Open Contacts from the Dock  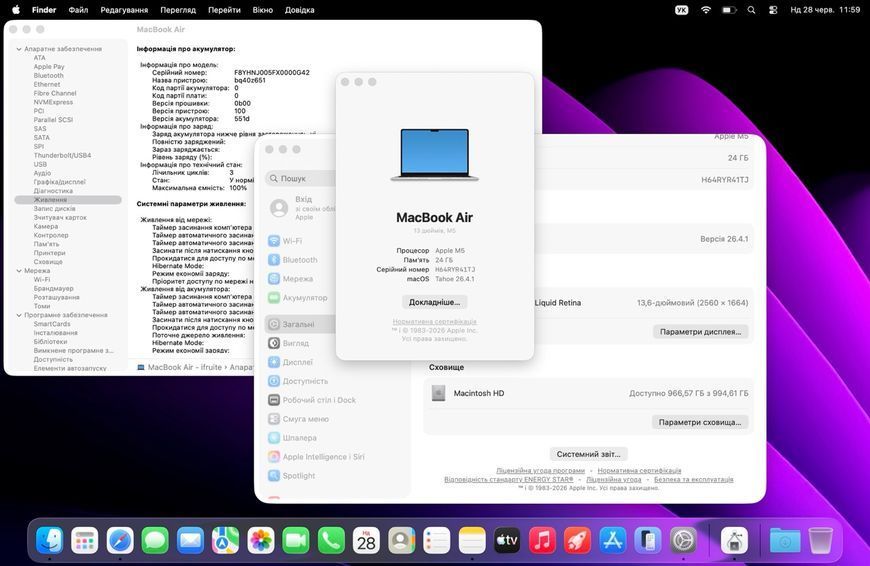[x=402, y=540]
